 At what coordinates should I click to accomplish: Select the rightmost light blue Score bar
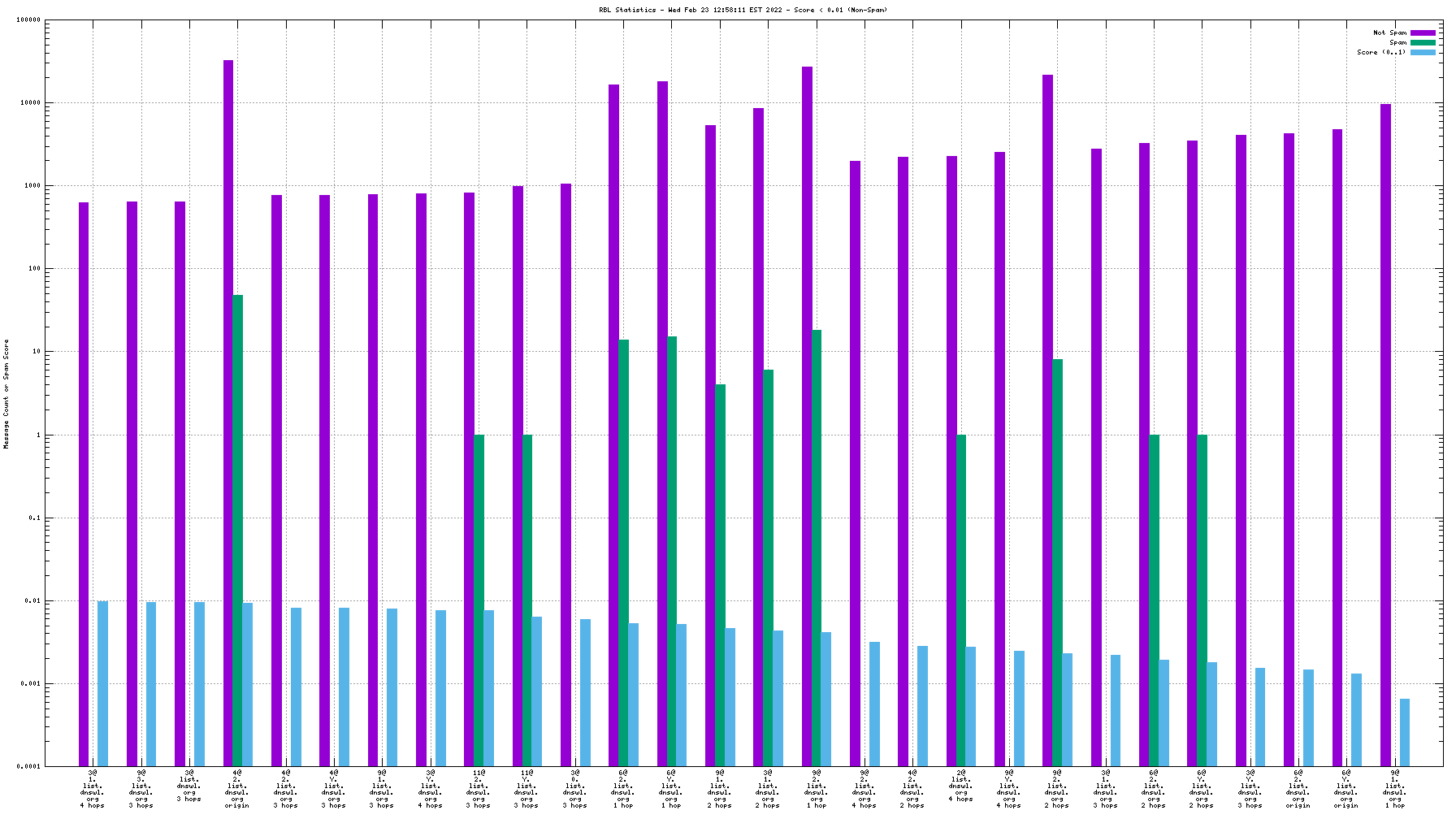click(1405, 731)
